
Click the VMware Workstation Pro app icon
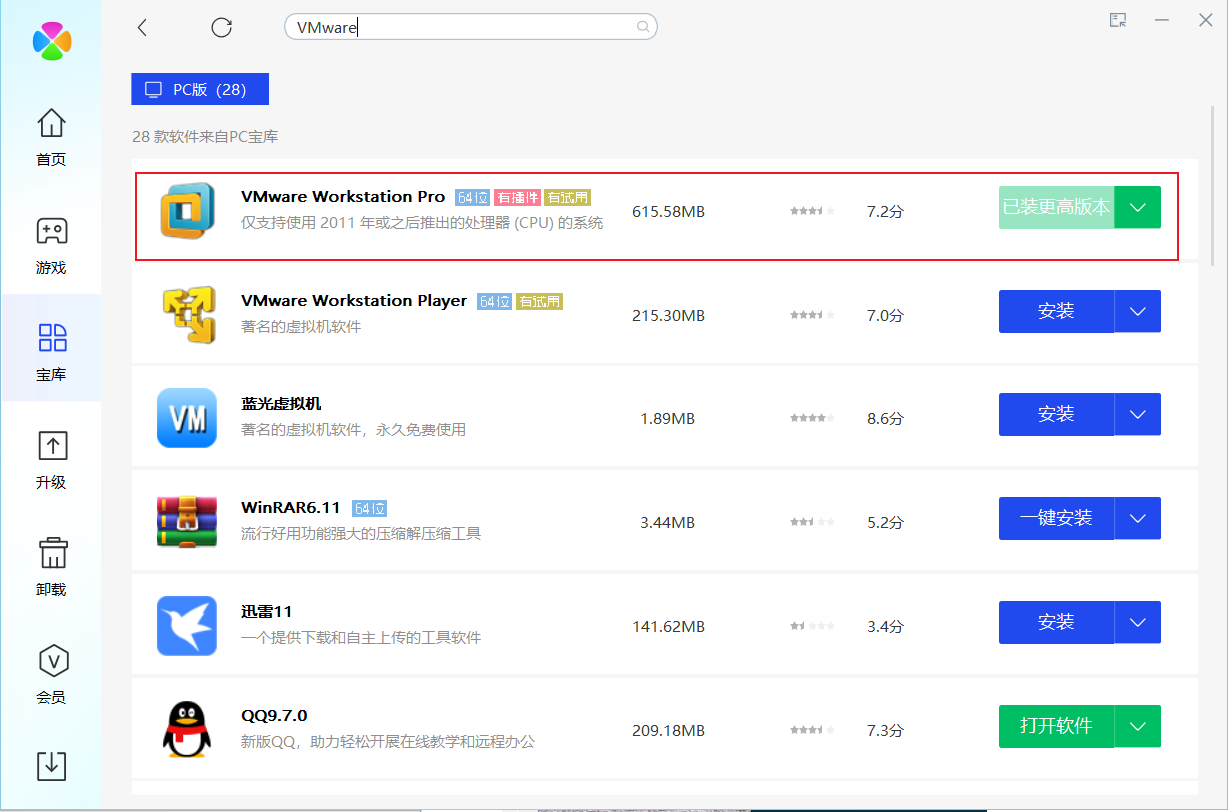[x=187, y=211]
